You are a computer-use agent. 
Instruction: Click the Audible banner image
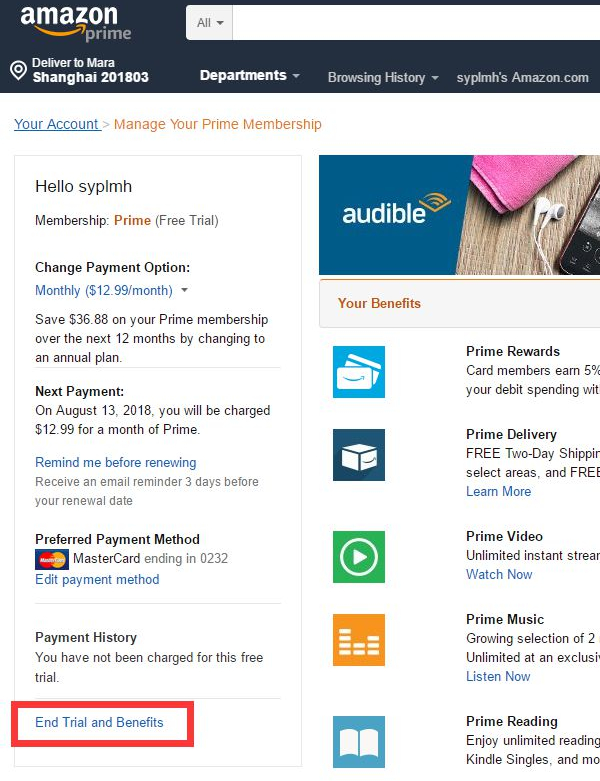click(459, 215)
